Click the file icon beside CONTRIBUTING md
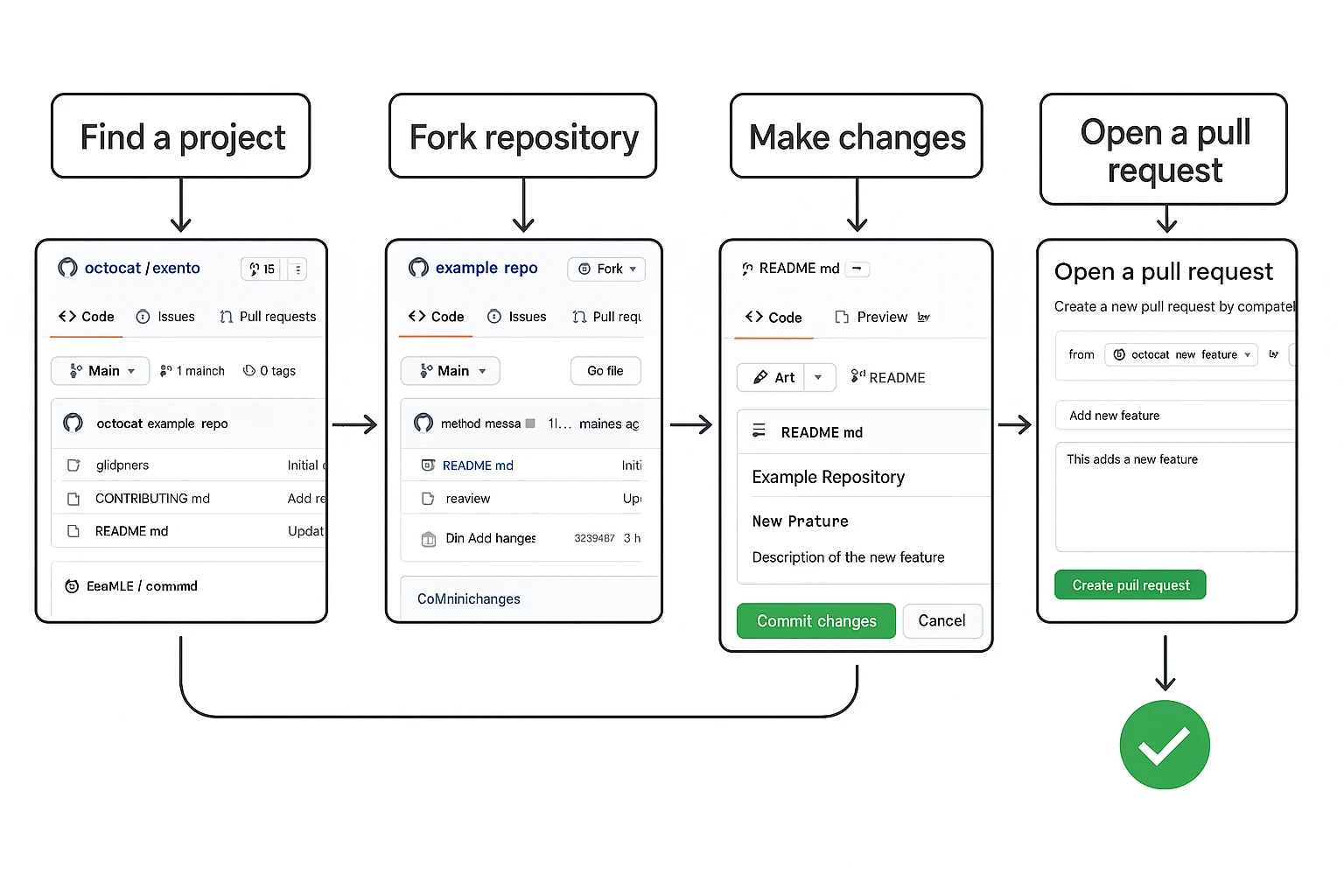 point(73,499)
